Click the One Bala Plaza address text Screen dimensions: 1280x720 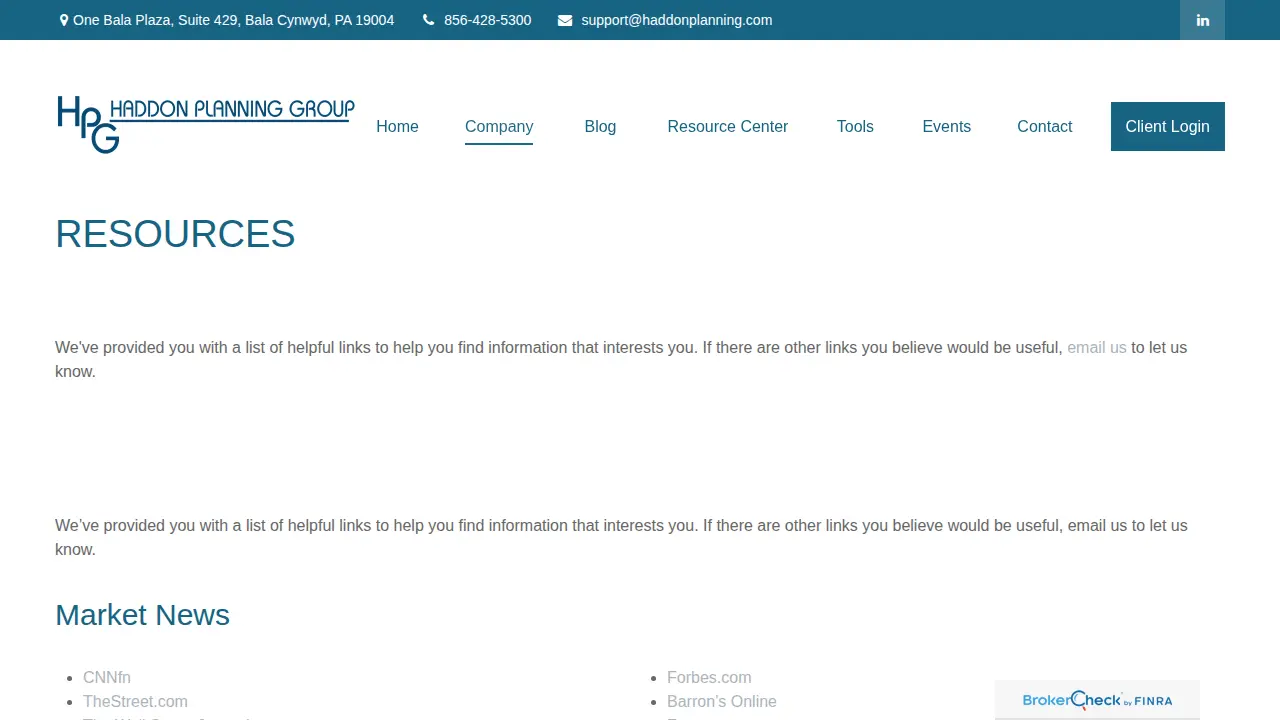point(233,20)
